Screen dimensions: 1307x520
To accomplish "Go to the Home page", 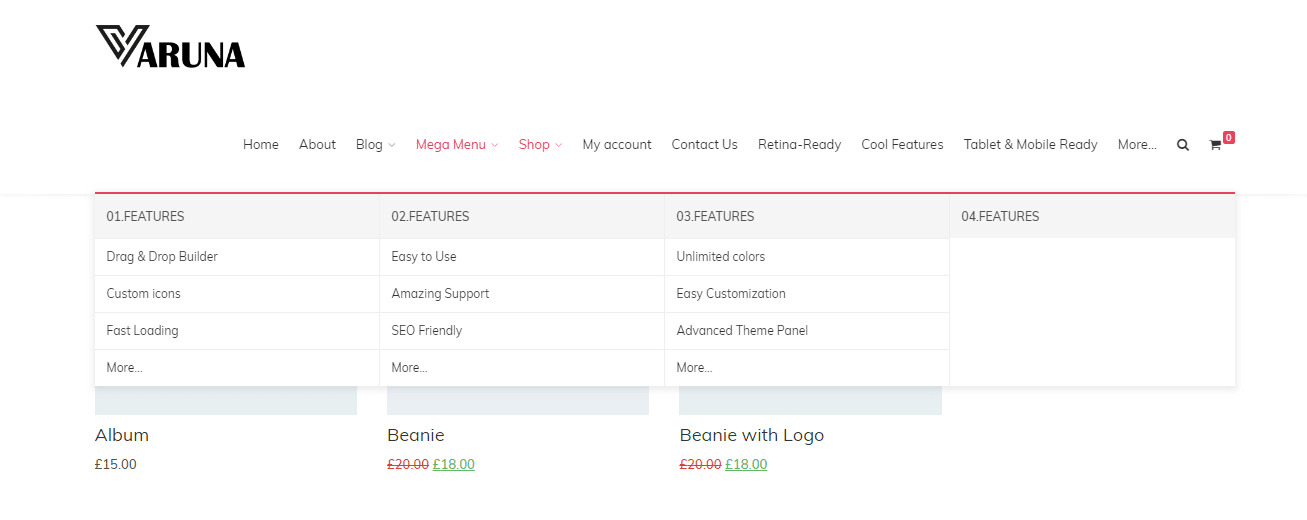I will point(261,145).
